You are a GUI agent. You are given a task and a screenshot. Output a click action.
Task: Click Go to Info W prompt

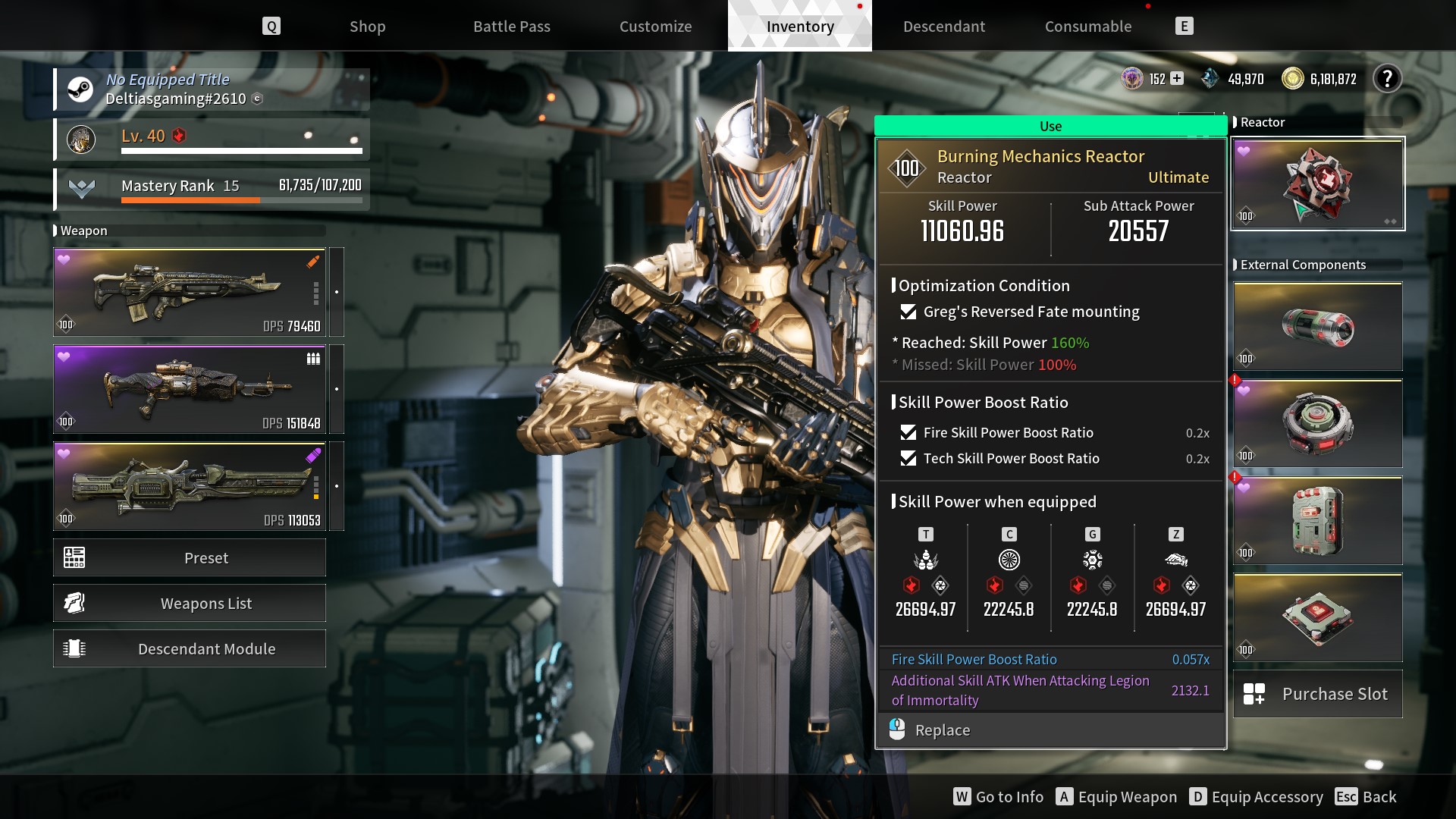[998, 797]
